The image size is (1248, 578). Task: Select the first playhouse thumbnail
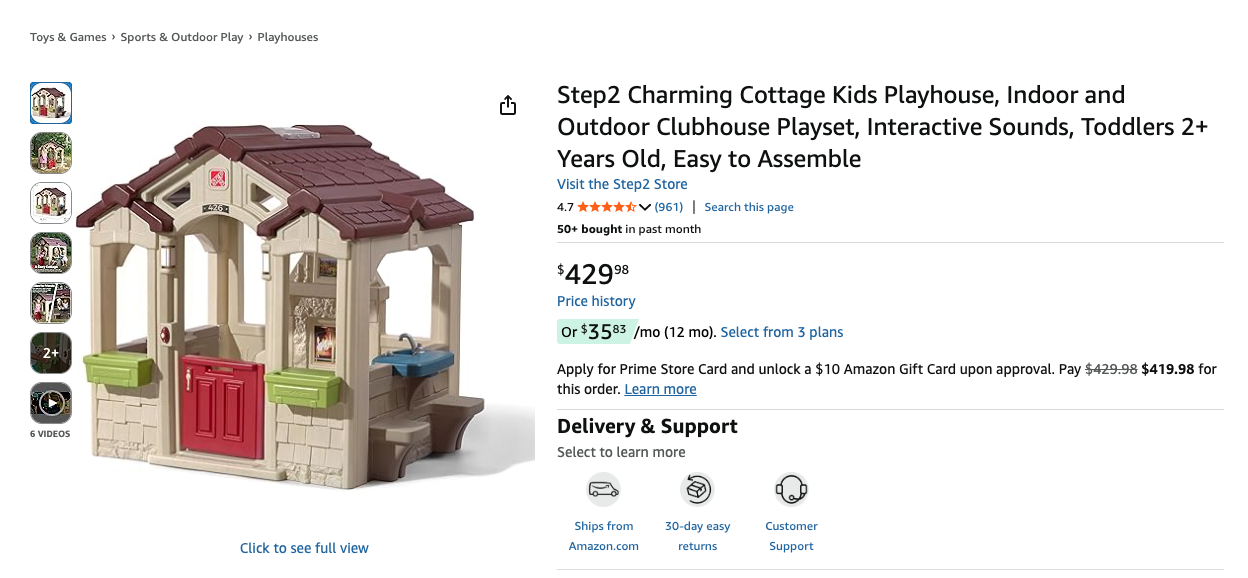51,103
